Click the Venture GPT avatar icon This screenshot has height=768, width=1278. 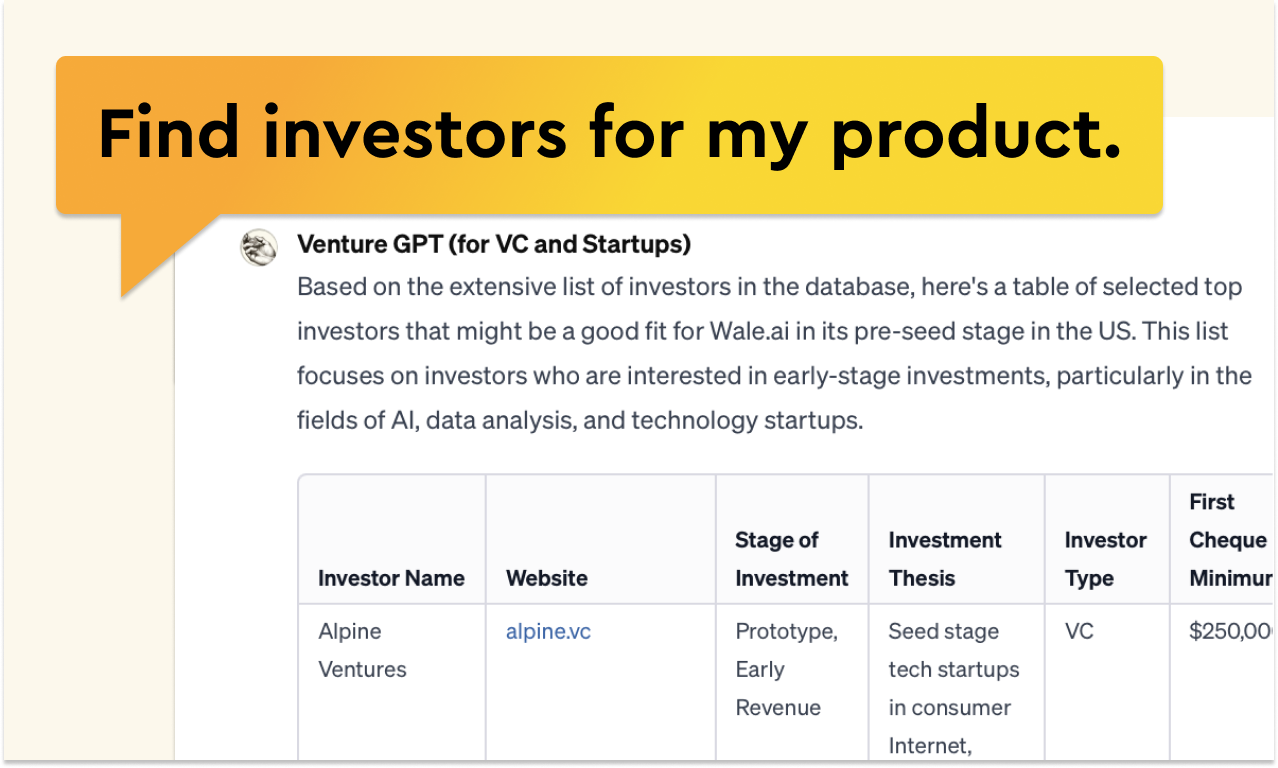pos(259,247)
